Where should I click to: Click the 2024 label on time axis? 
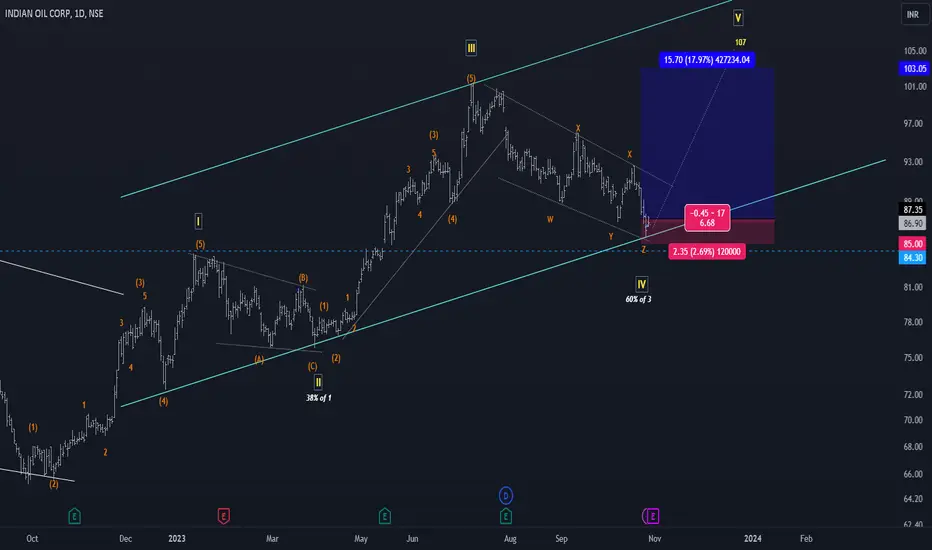coord(752,538)
